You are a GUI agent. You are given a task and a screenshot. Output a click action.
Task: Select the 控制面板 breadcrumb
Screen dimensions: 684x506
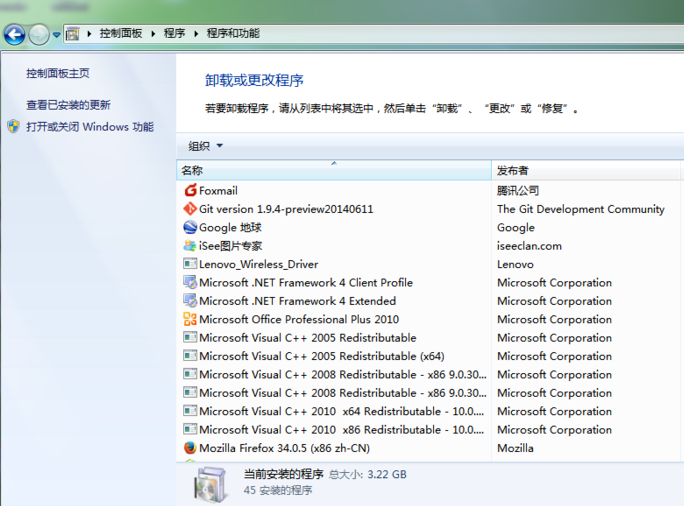pos(121,34)
